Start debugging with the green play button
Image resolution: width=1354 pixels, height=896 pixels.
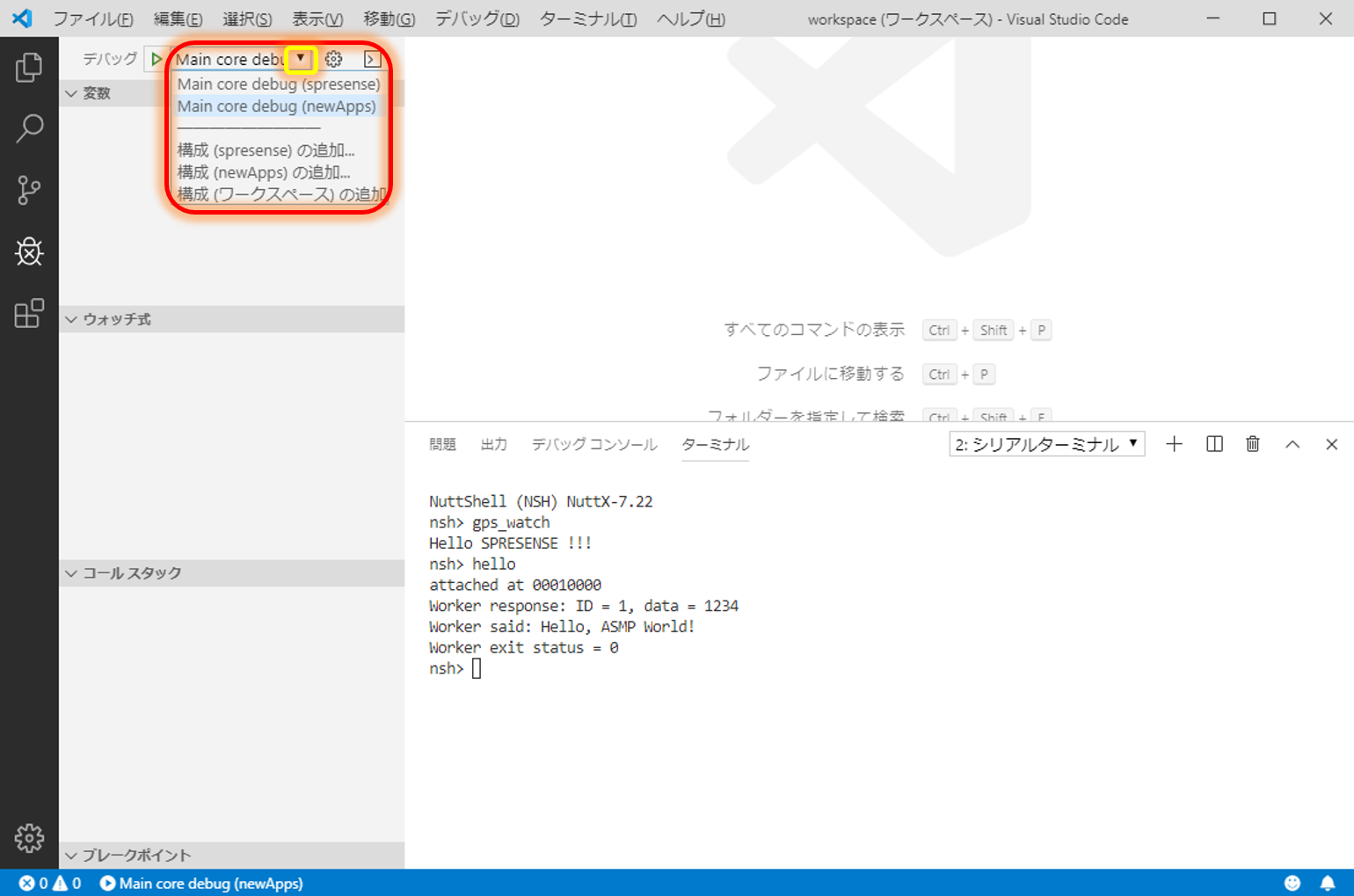[x=156, y=59]
